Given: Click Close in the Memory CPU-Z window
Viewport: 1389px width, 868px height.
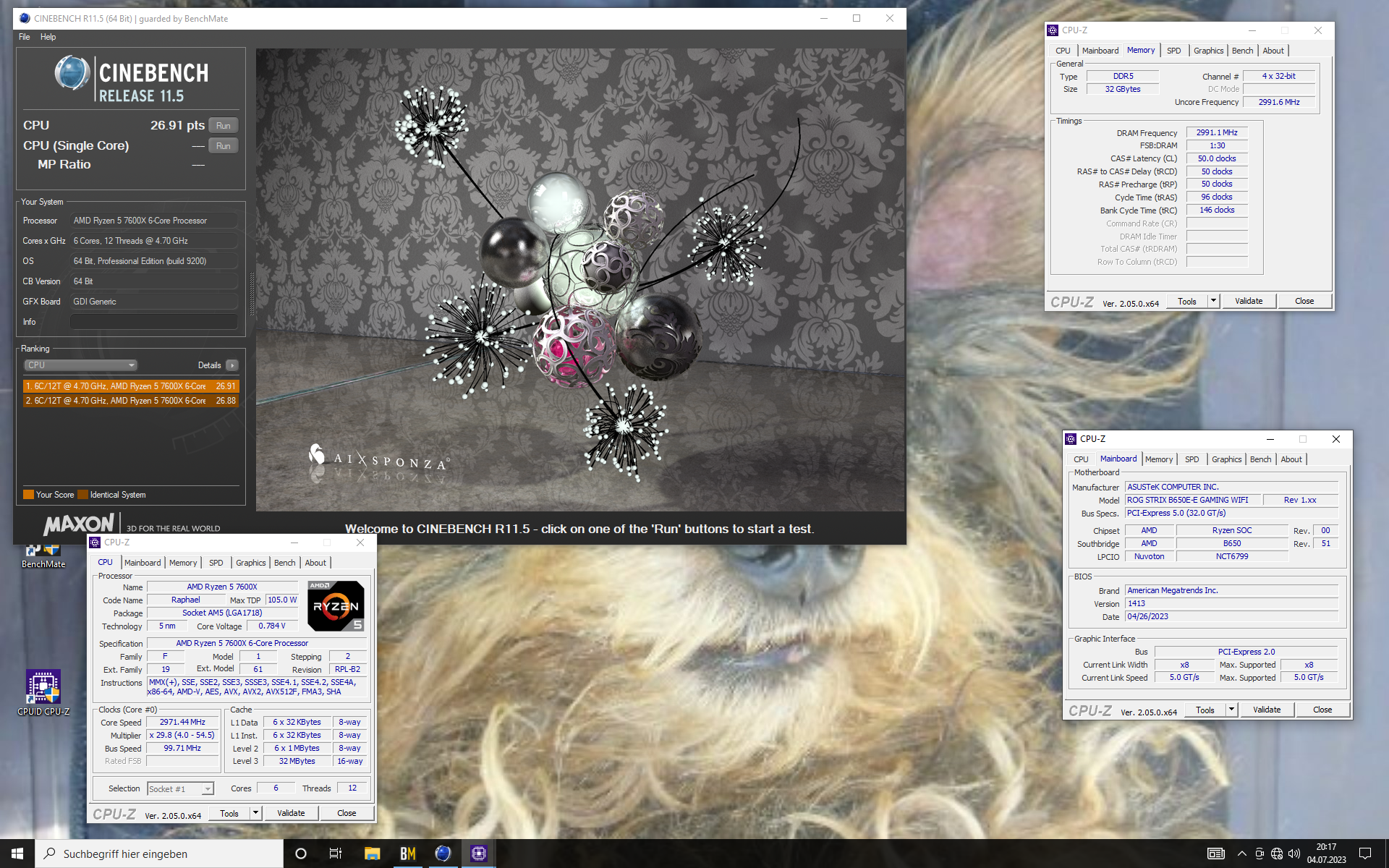Looking at the screenshot, I should (x=1304, y=301).
